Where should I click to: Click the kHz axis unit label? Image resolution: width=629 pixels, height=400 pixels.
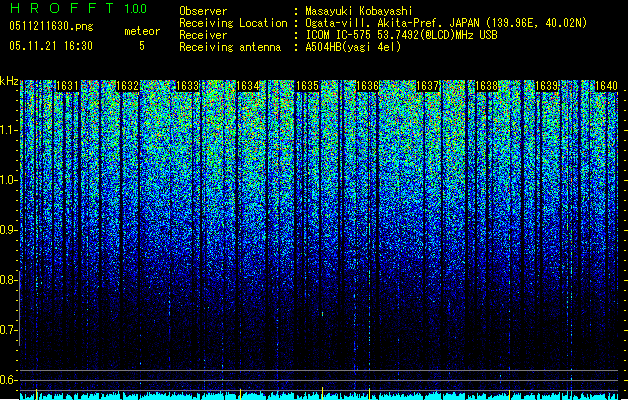[x=9, y=81]
